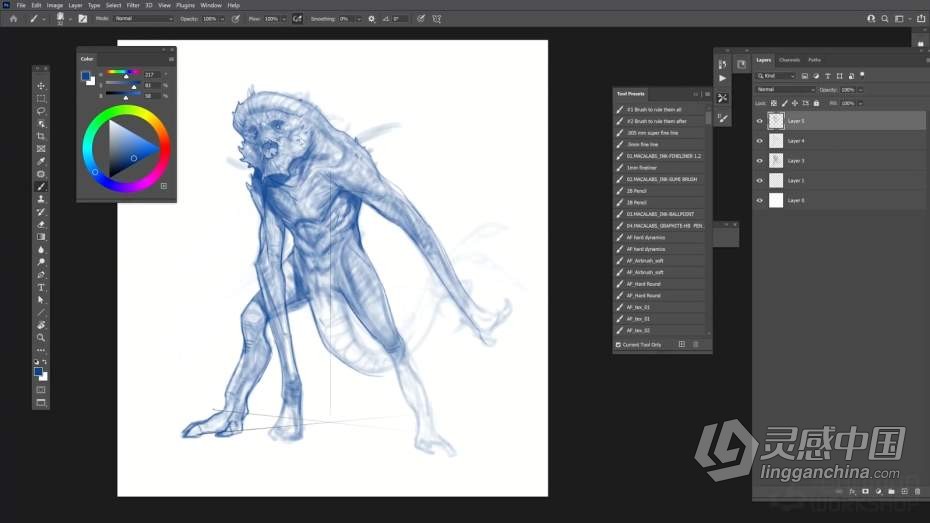Open the Actions panel play icon
This screenshot has width=930, height=523.
click(722, 78)
